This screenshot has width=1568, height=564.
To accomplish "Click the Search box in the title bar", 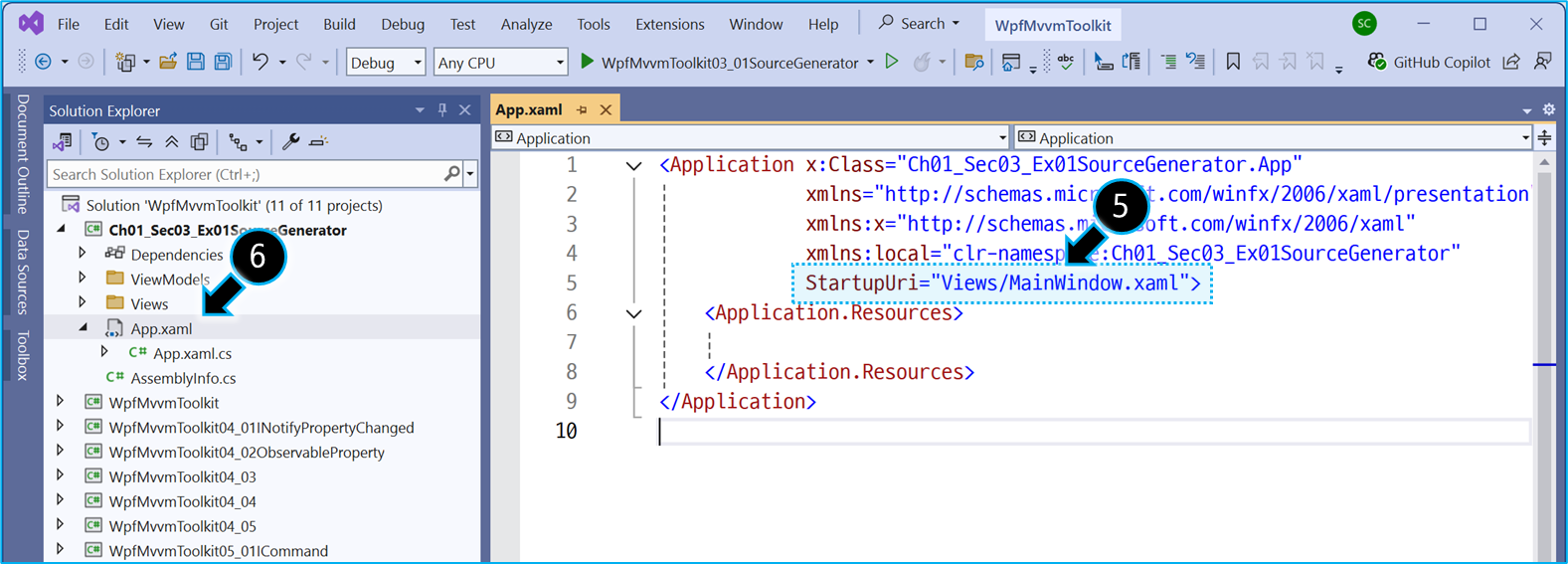I will tap(920, 23).
